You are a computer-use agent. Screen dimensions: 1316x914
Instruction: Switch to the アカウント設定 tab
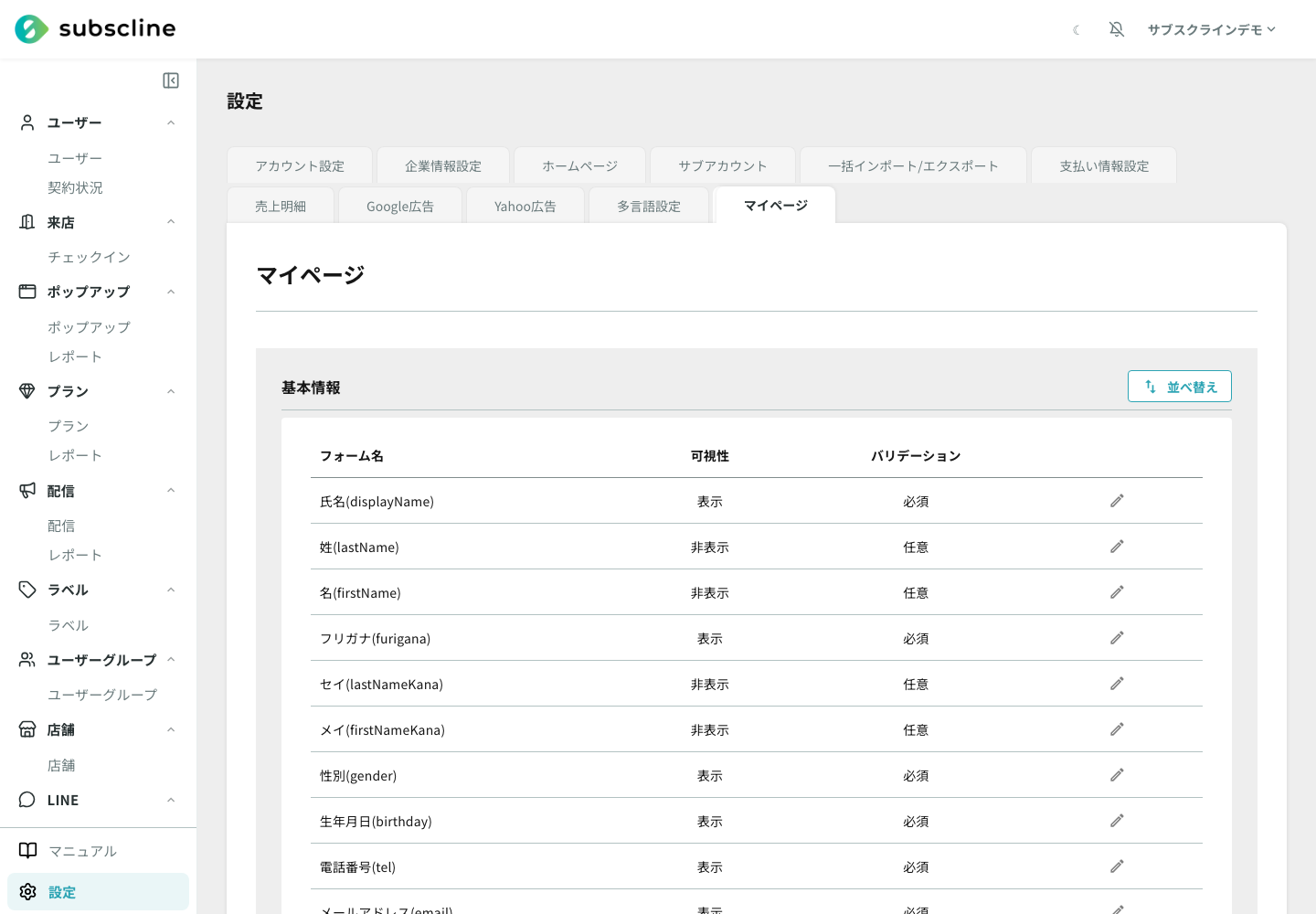(300, 165)
